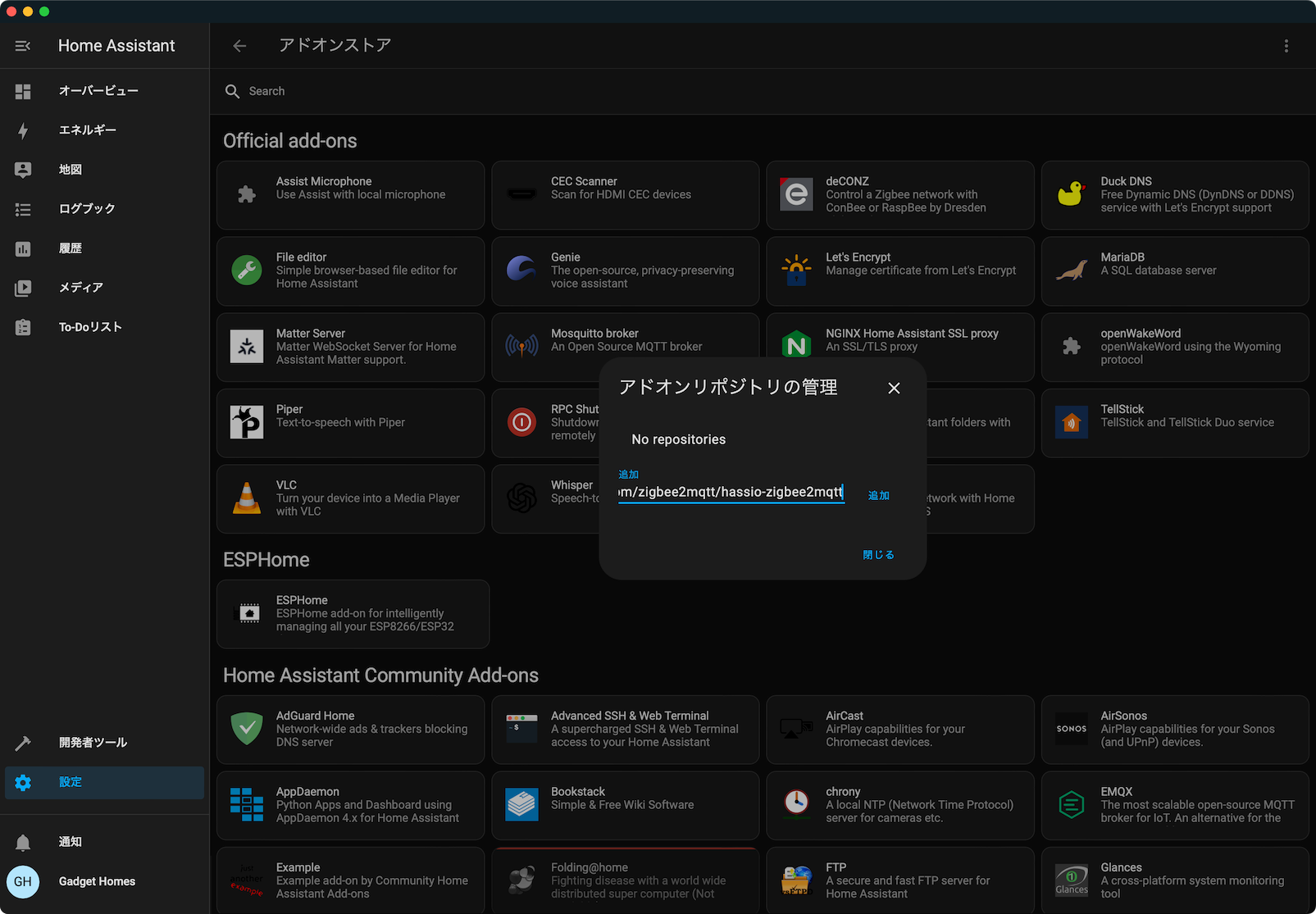This screenshot has height=914, width=1316.
Task: Open 開発者ツール in the sidebar
Action: (104, 743)
